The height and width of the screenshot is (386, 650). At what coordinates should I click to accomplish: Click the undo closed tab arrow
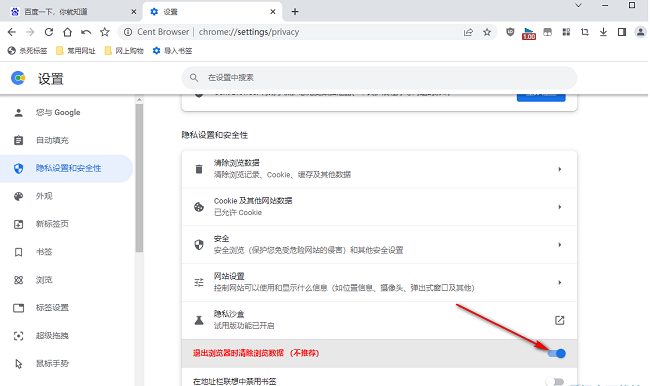86,32
